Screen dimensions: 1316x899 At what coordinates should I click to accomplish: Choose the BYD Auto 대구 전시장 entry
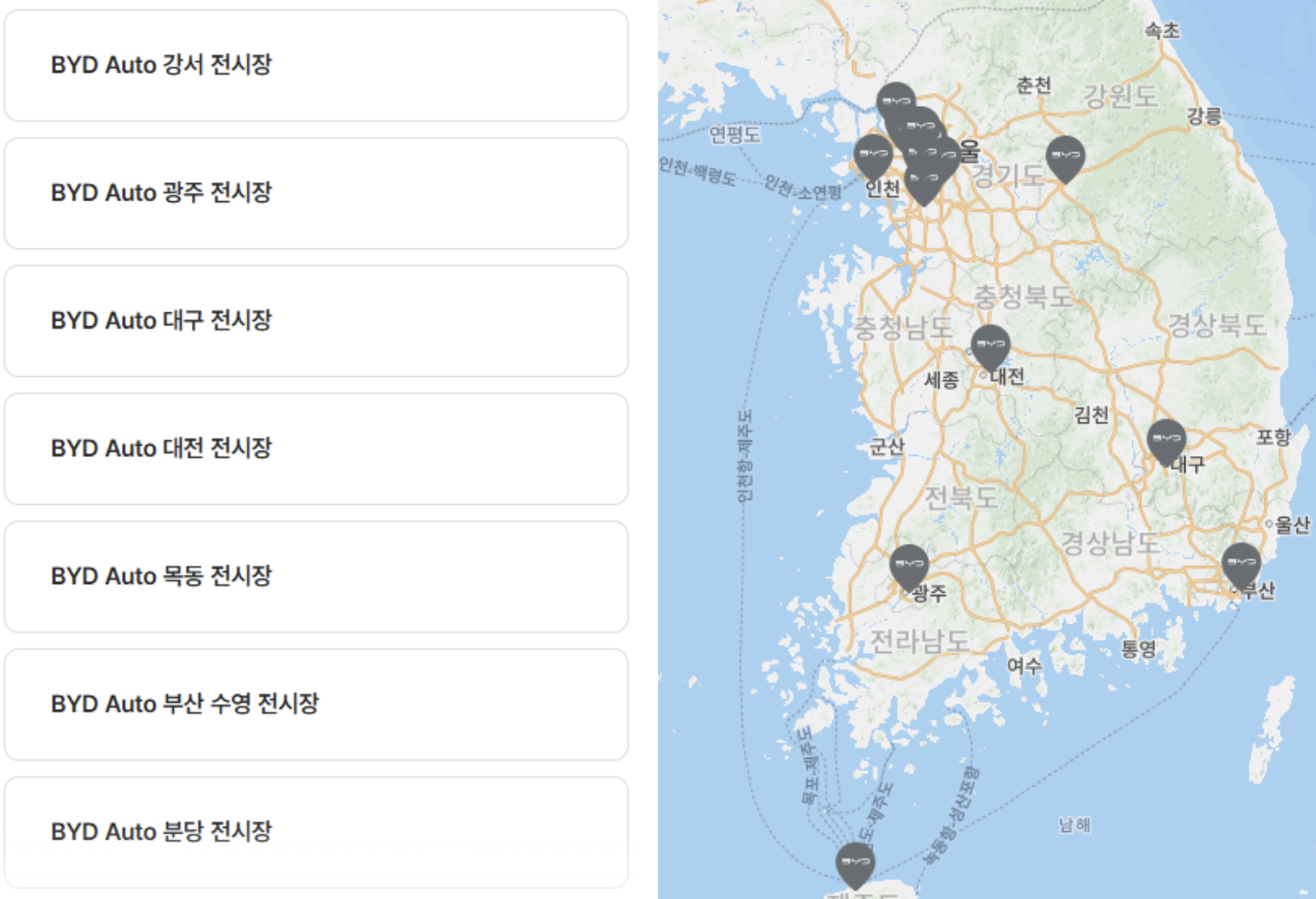pos(316,321)
